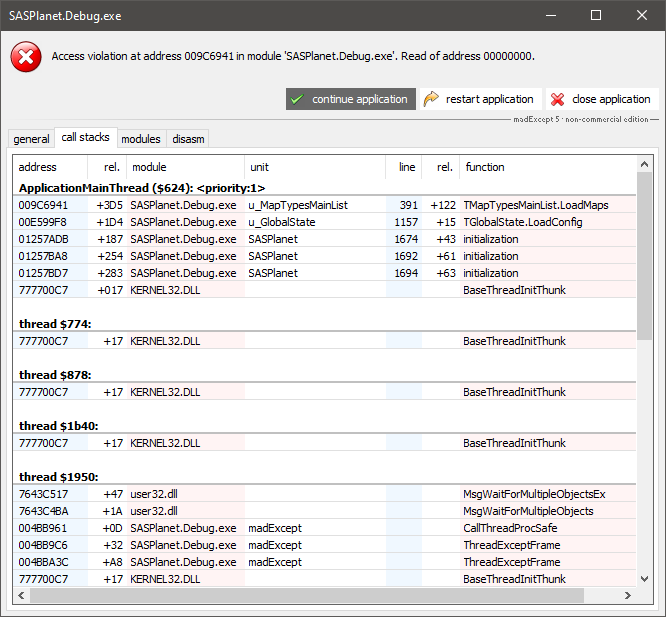The width and height of the screenshot is (666, 617).
Task: Click line number 391
Action: (409, 205)
